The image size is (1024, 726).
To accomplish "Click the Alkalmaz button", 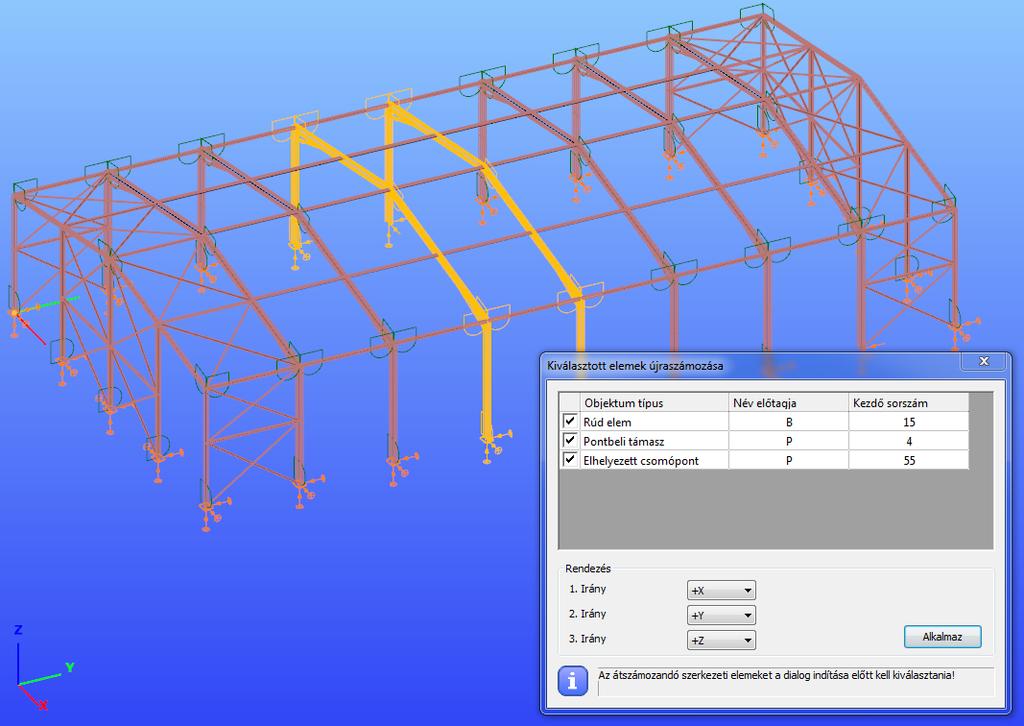I will 942,637.
